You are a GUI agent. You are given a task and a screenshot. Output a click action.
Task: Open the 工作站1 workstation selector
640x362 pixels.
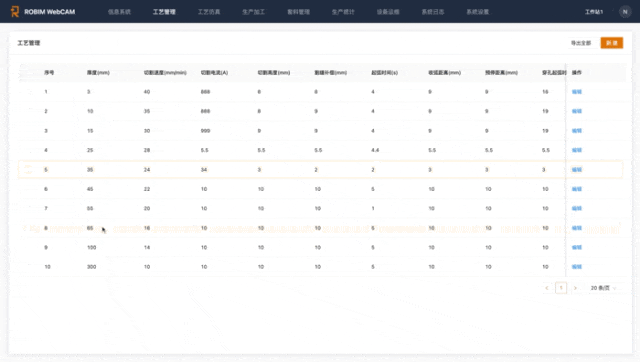coord(594,12)
